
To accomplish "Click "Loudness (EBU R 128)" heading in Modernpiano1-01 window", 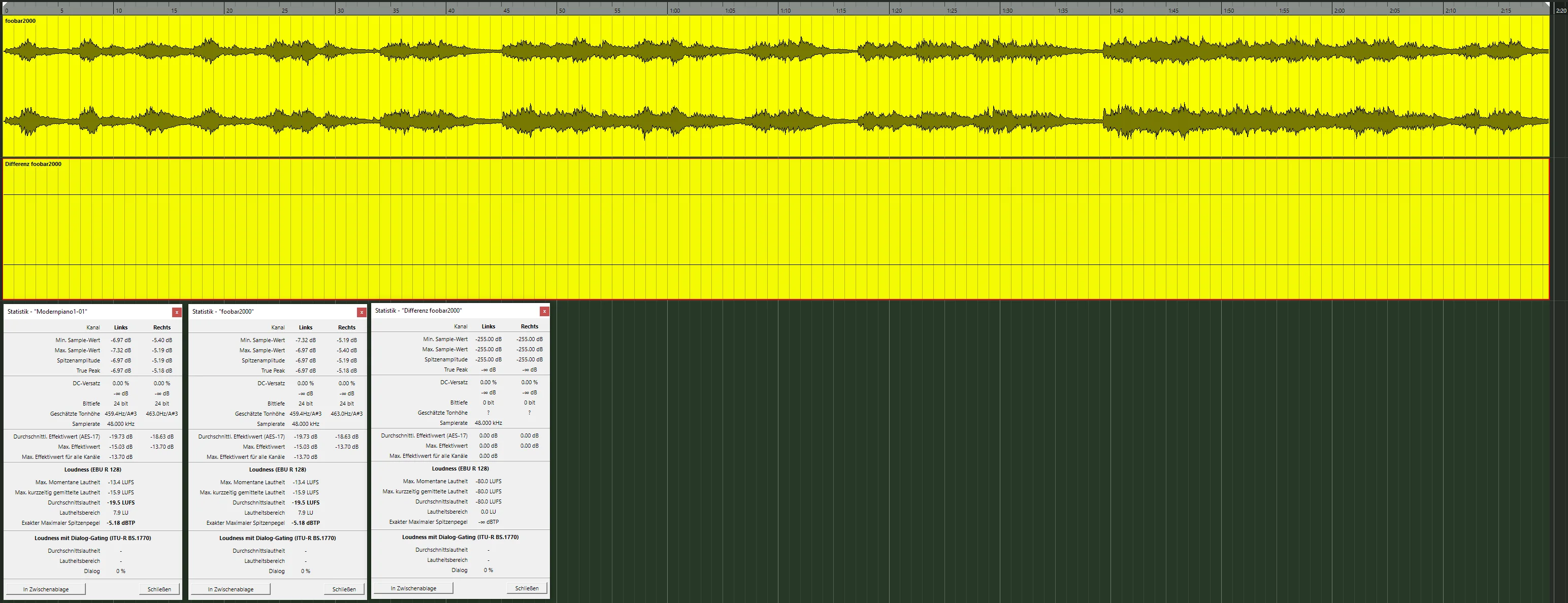I will point(92,469).
